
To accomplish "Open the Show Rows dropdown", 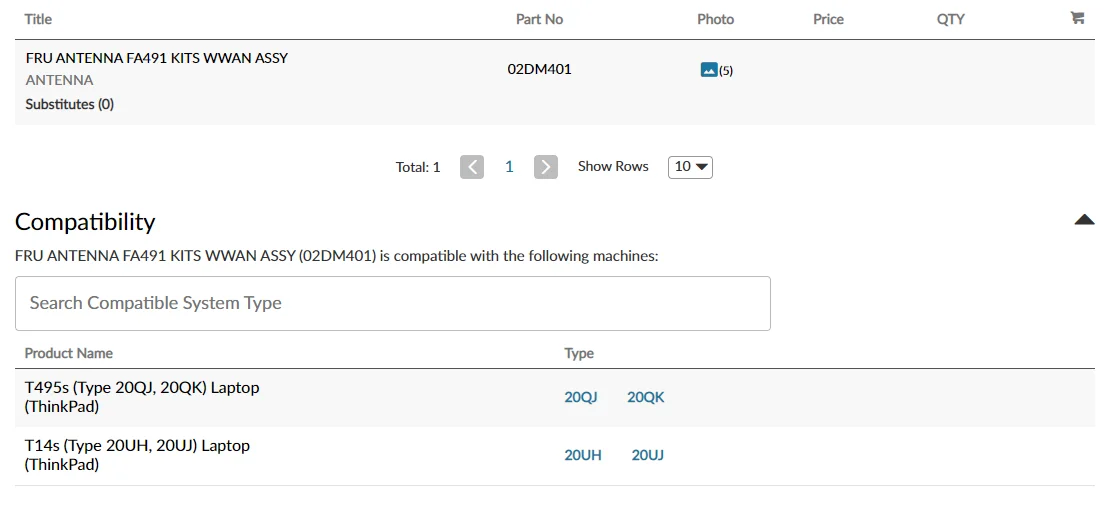I will tap(690, 167).
